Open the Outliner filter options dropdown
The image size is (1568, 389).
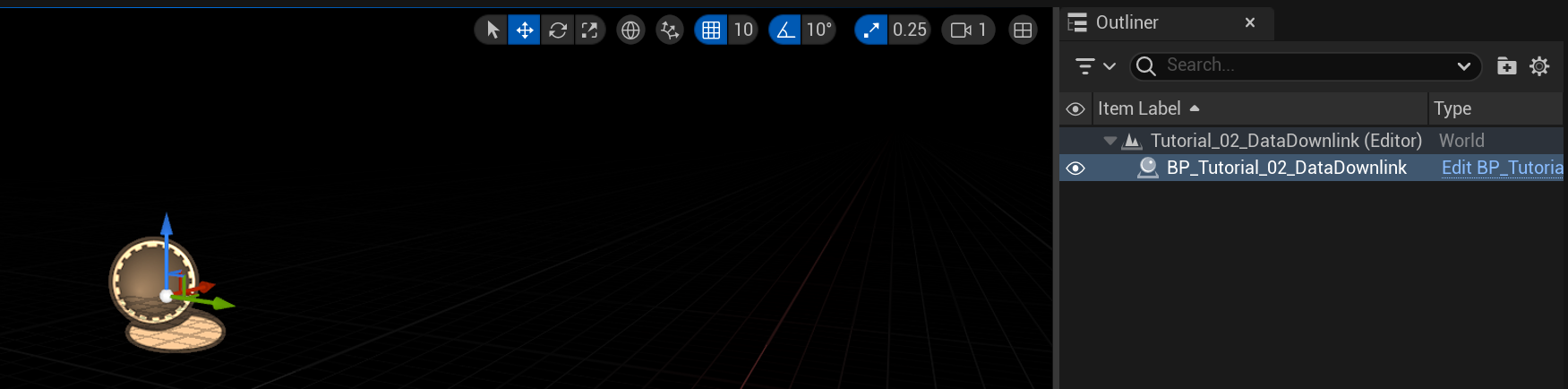(x=1094, y=66)
